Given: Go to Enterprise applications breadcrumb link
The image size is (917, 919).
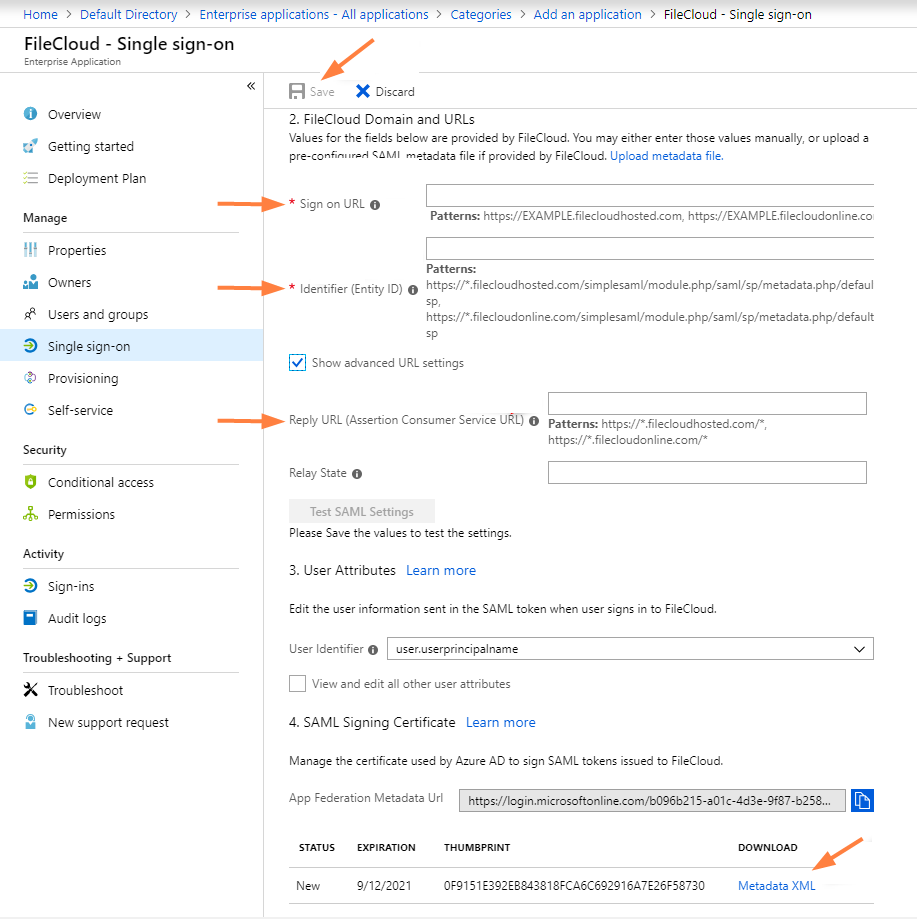Looking at the screenshot, I should click(x=313, y=14).
